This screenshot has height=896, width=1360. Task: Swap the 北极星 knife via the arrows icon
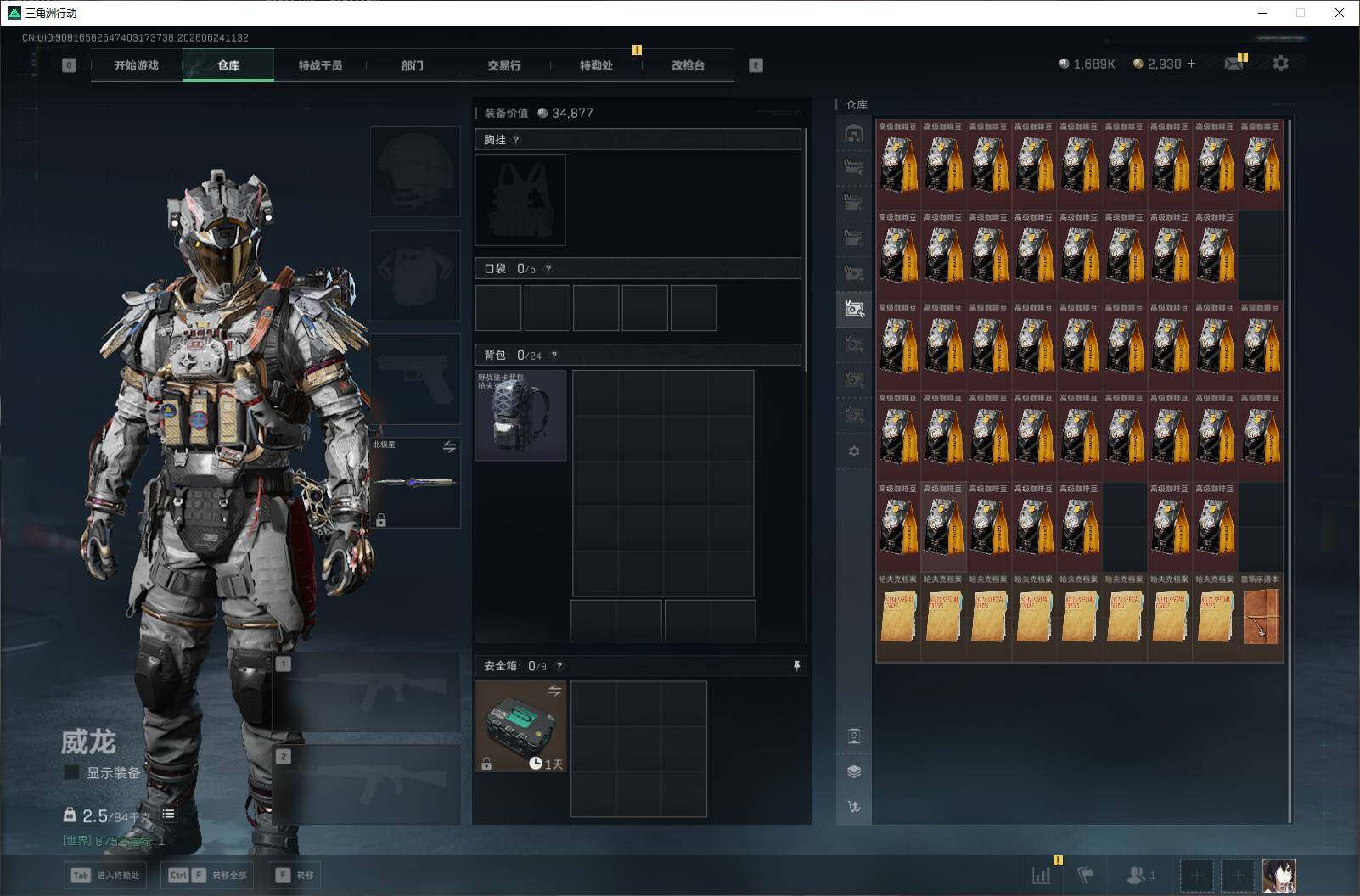tap(449, 446)
